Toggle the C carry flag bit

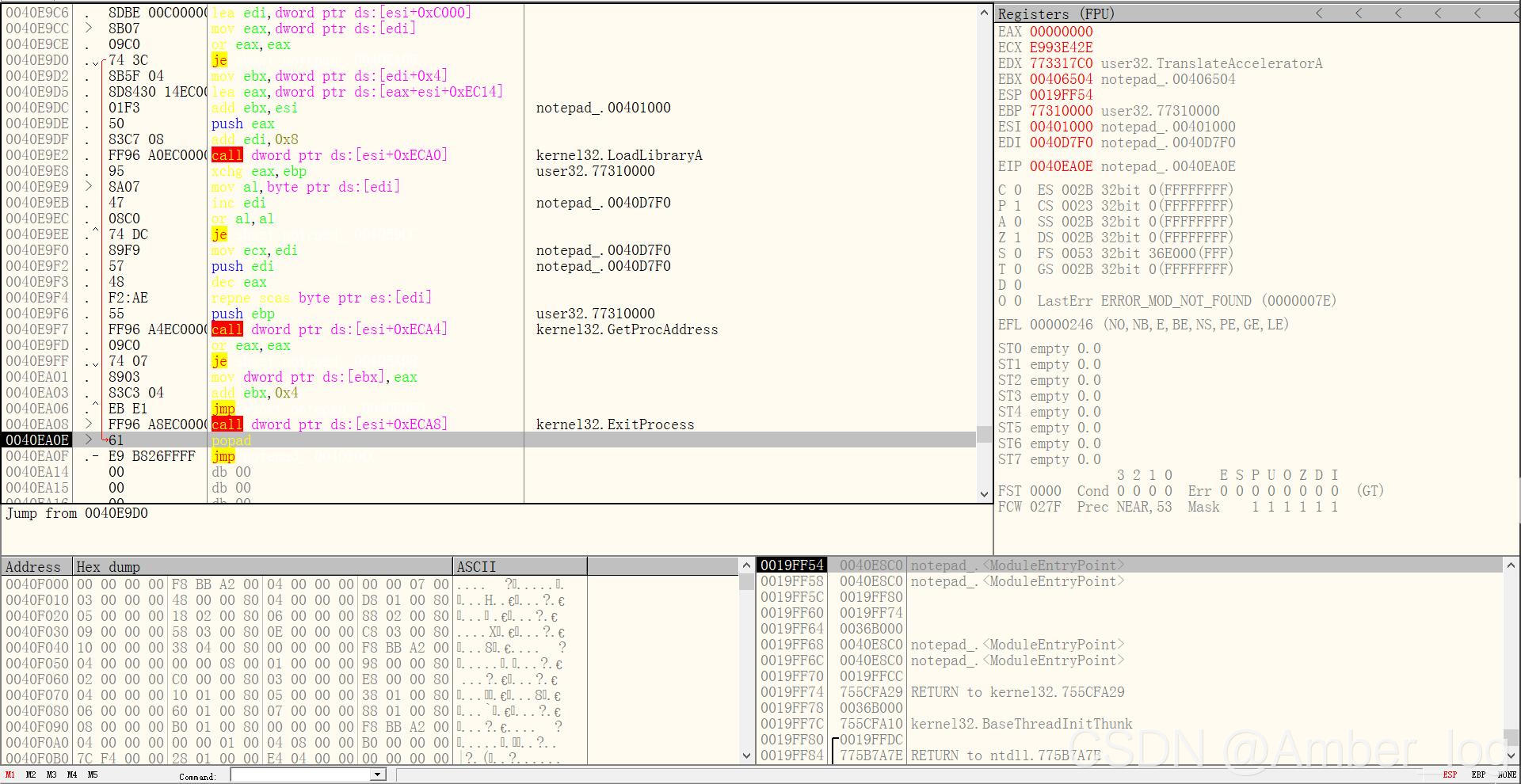(x=1018, y=190)
